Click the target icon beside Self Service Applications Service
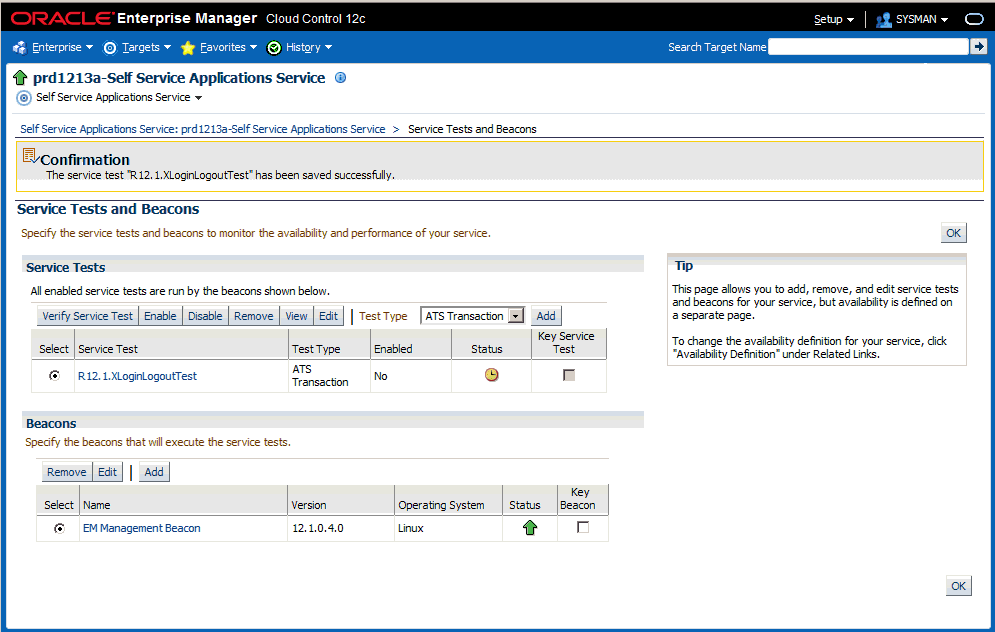995x632 pixels. 23,98
